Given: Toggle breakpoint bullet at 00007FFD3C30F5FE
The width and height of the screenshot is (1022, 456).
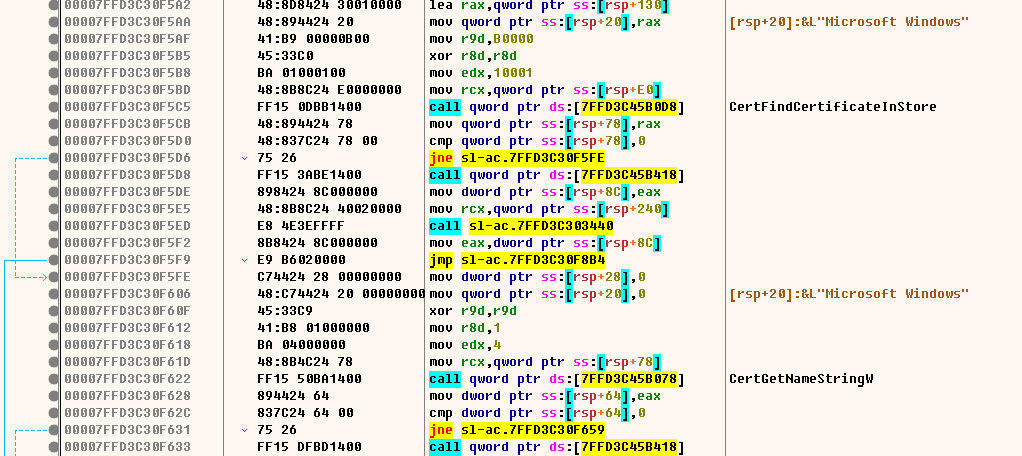Looking at the screenshot, I should (53, 277).
